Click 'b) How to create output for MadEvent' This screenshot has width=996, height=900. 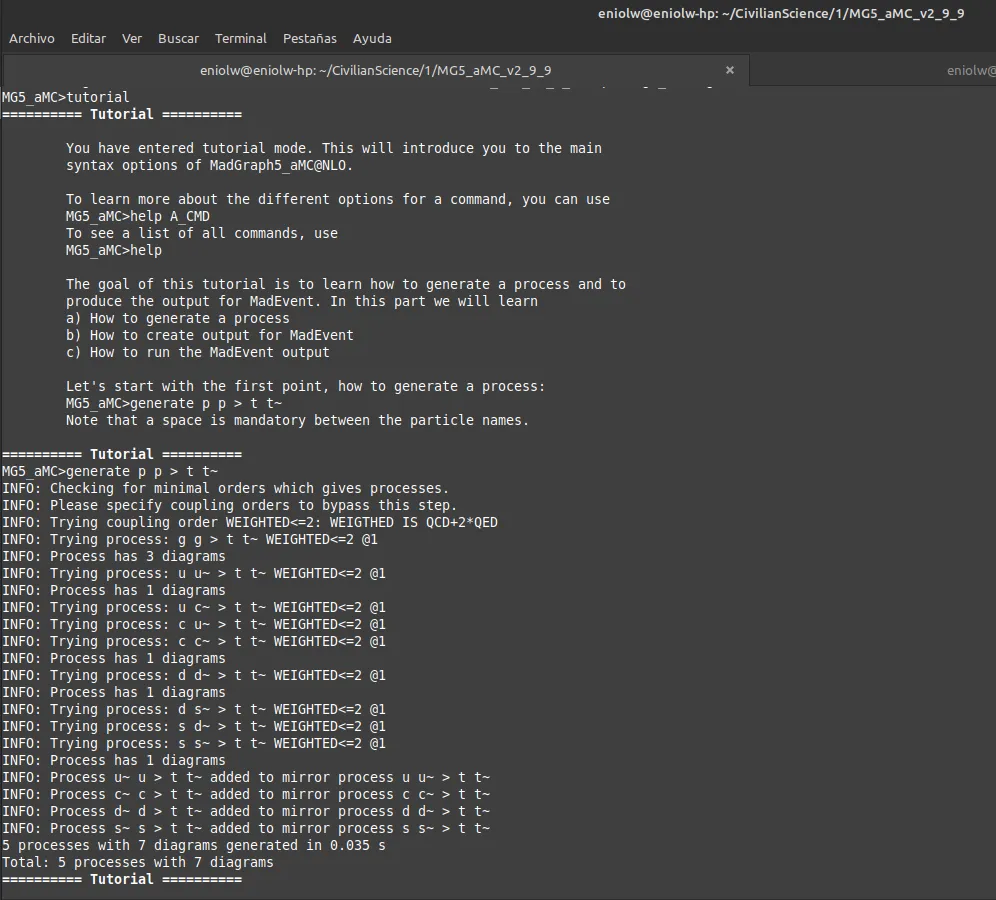click(x=210, y=335)
